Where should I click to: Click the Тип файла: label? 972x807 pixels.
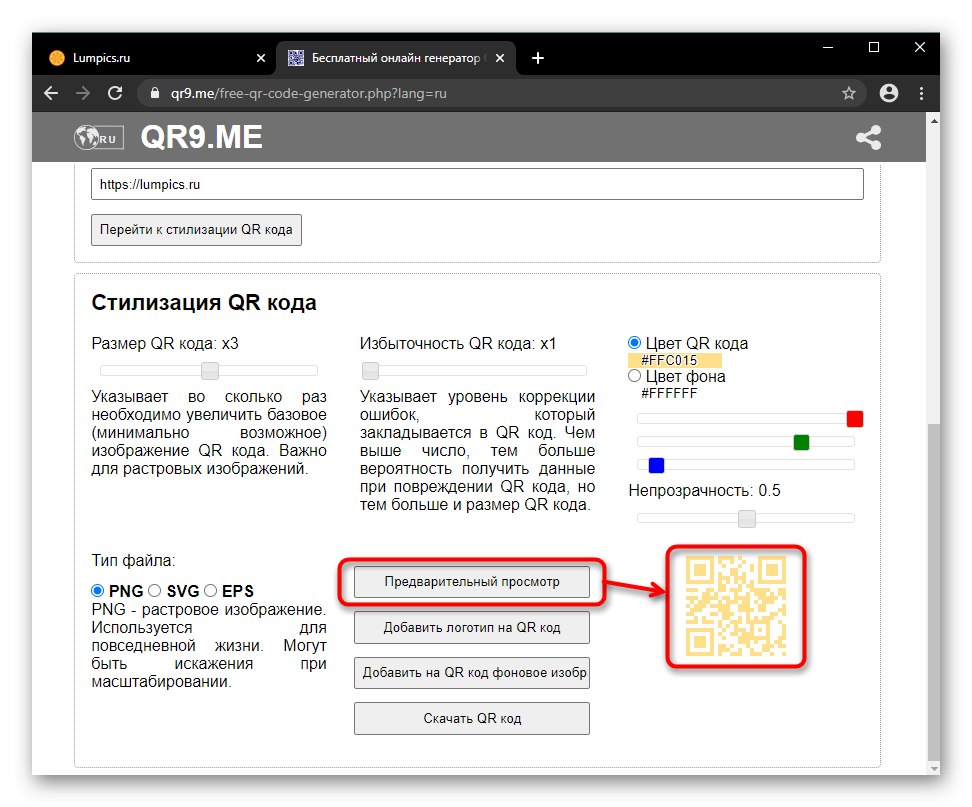coord(133,560)
